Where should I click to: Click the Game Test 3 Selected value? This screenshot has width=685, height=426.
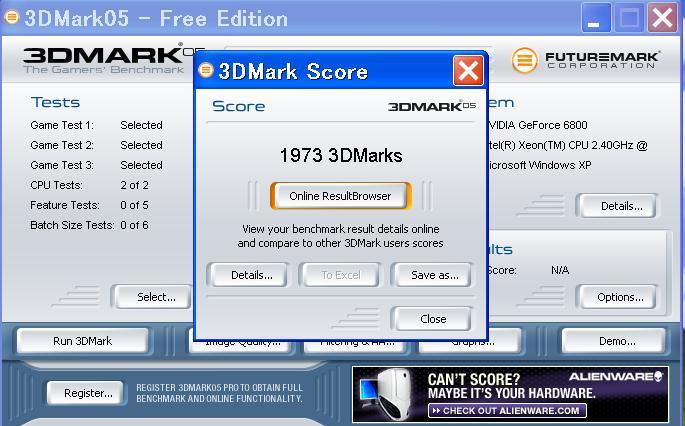[141, 165]
